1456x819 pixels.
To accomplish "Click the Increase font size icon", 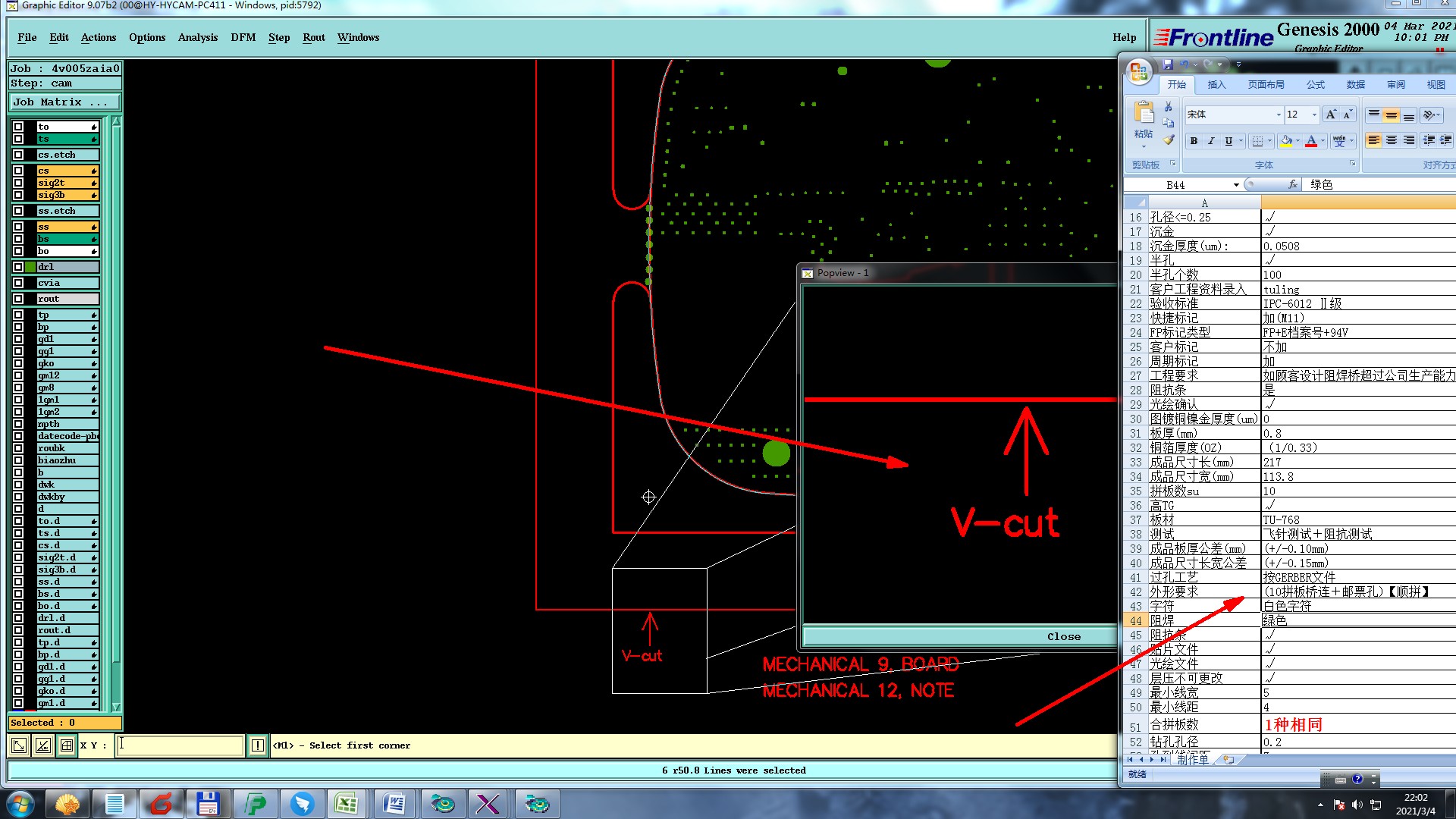I will [x=1331, y=115].
